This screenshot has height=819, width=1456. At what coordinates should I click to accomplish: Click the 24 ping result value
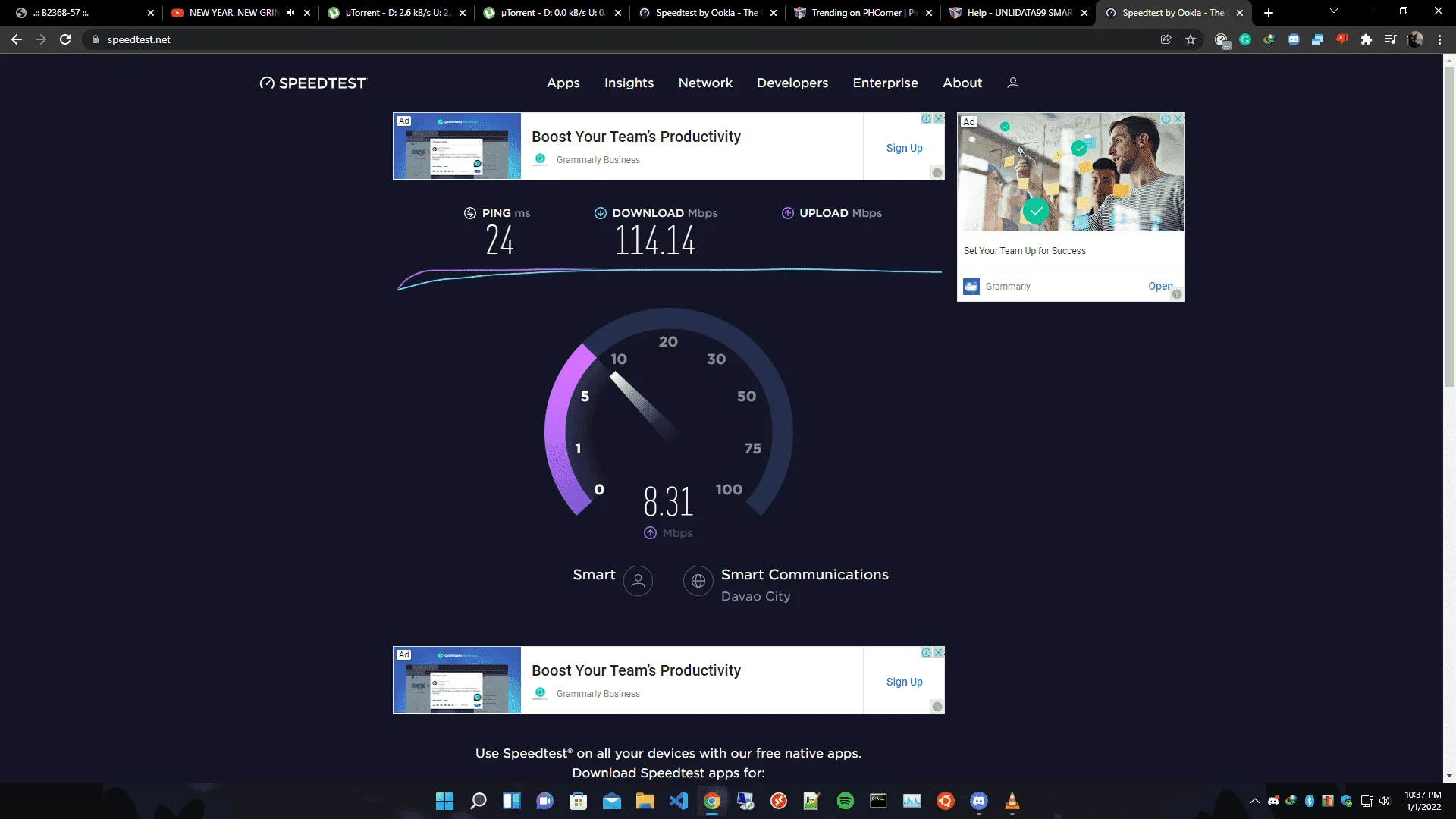[500, 241]
